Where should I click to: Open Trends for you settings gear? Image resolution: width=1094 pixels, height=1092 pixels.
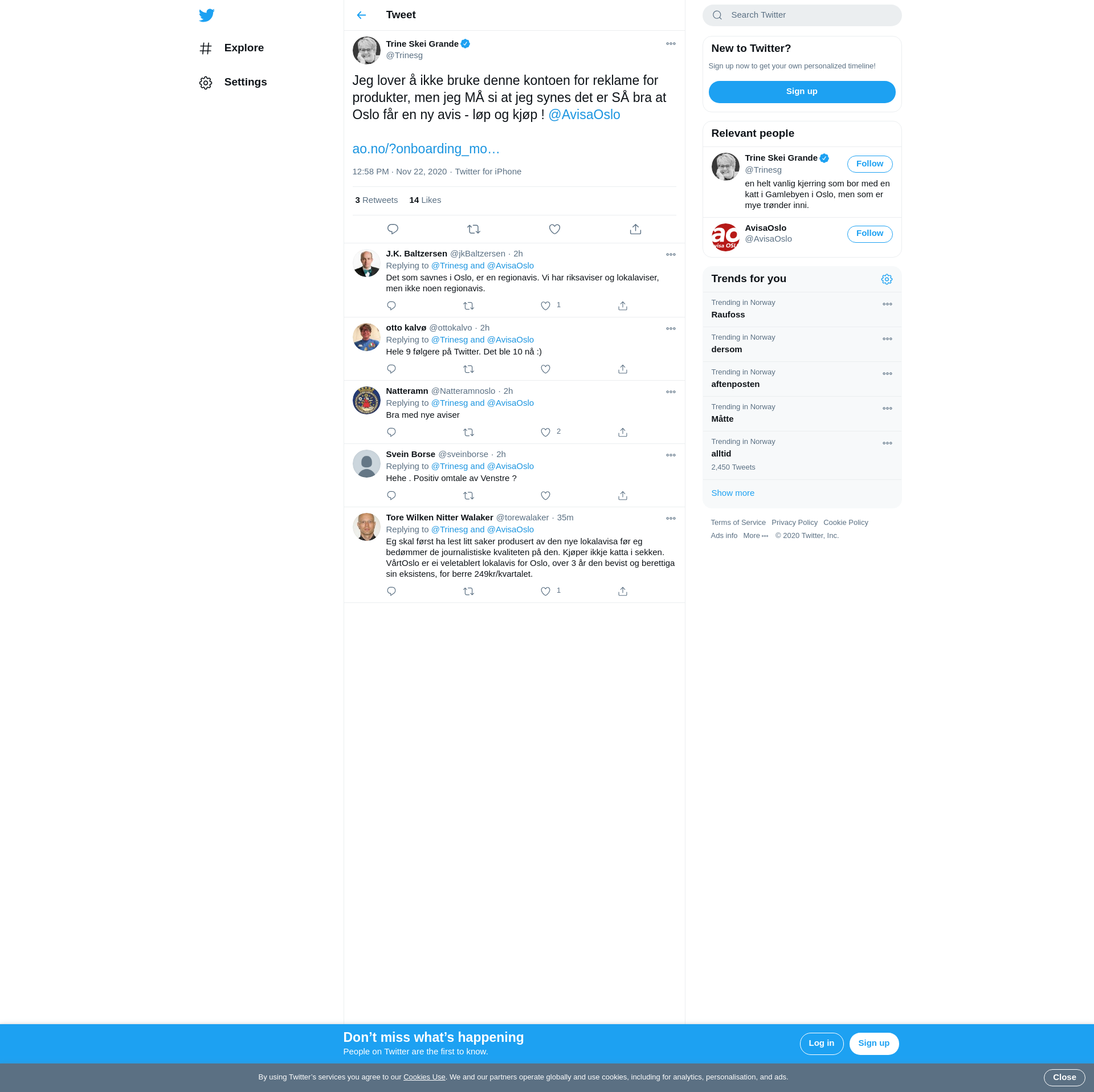(887, 279)
